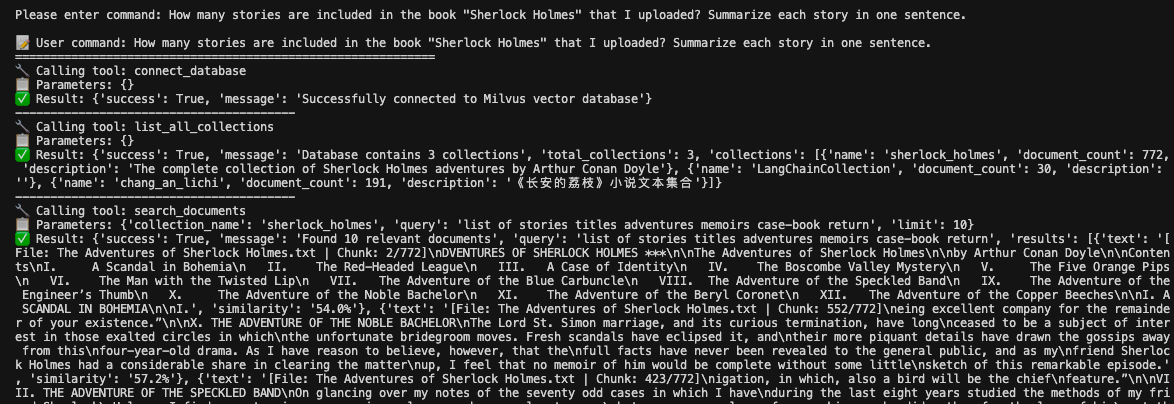Click the wrench icon next to list_all_collections

[x=22, y=127]
